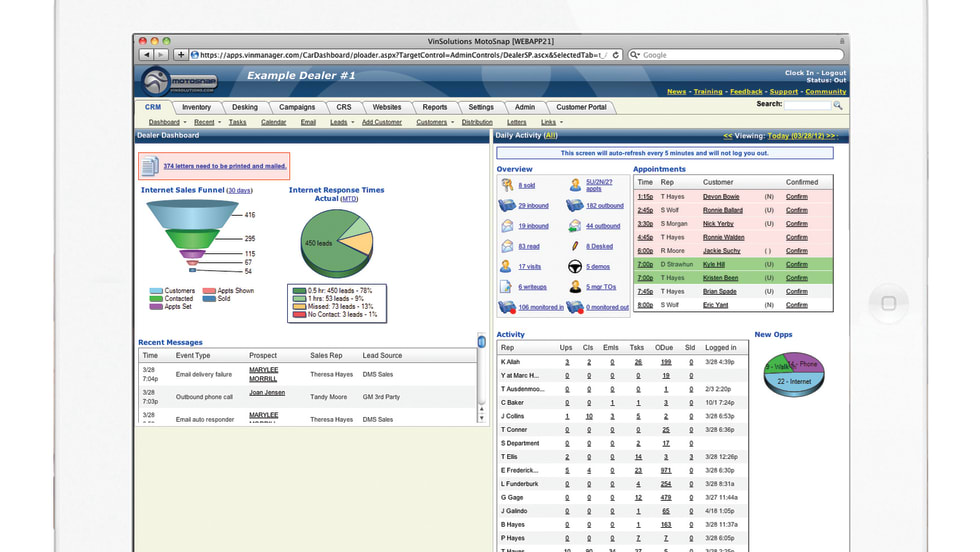Click the Customers color swatch in funnel legend
The height and width of the screenshot is (552, 980).
click(156, 291)
